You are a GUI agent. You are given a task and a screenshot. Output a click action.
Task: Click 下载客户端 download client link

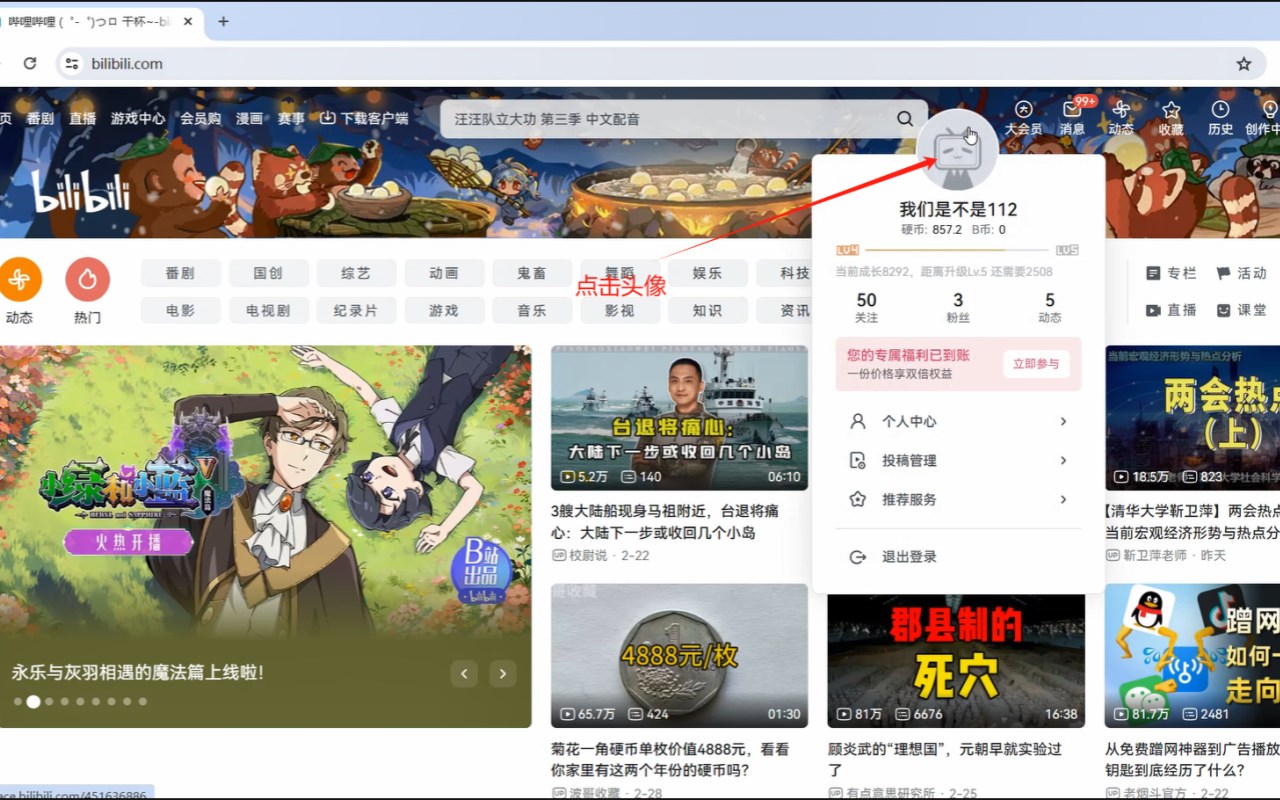click(364, 118)
